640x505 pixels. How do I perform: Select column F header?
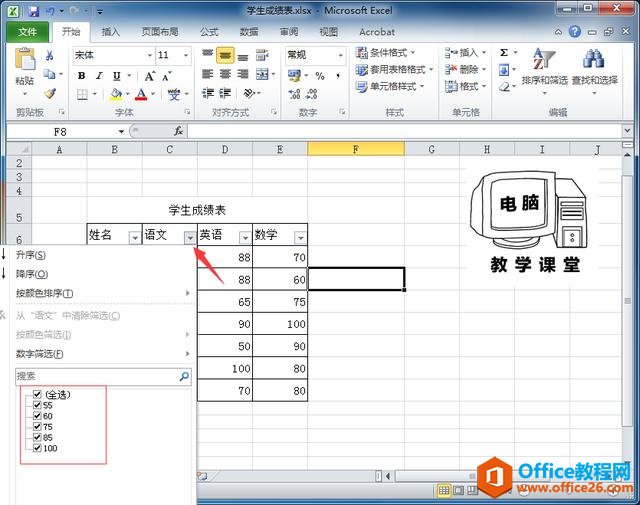click(x=356, y=149)
